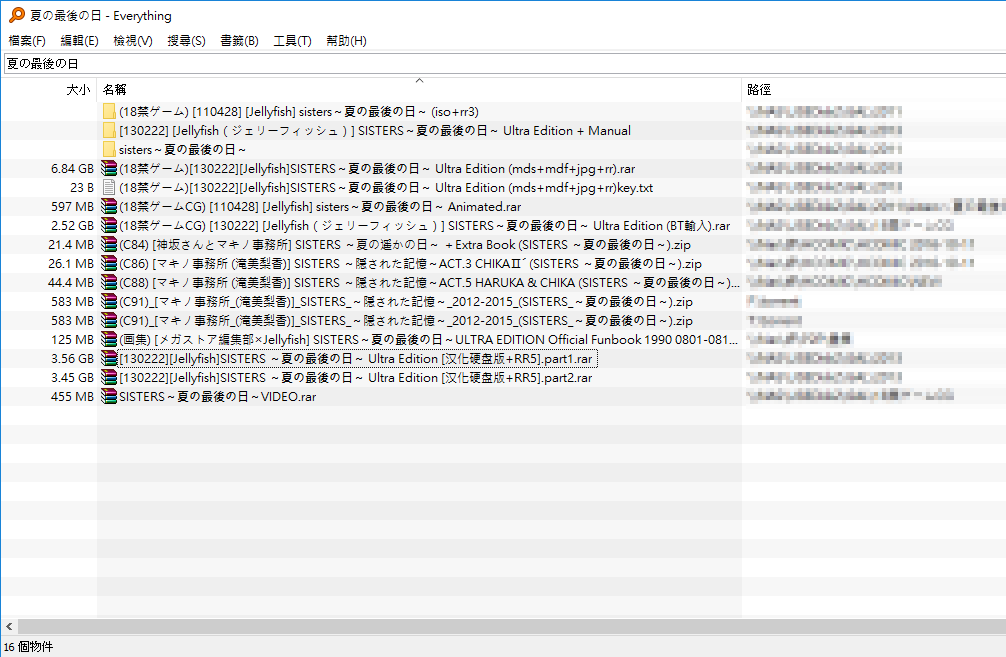Click archive icon of the (画集) Funbook file

[109, 339]
